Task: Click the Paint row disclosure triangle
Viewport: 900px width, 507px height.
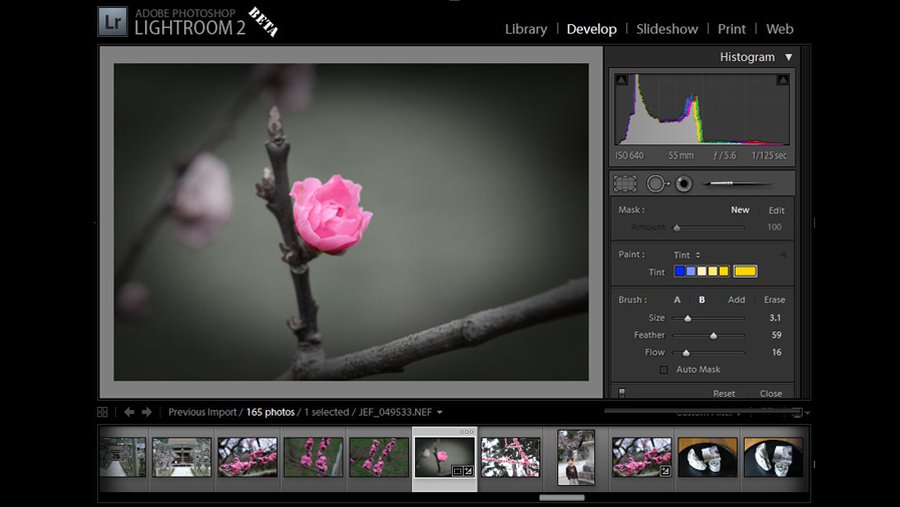Action: (782, 254)
